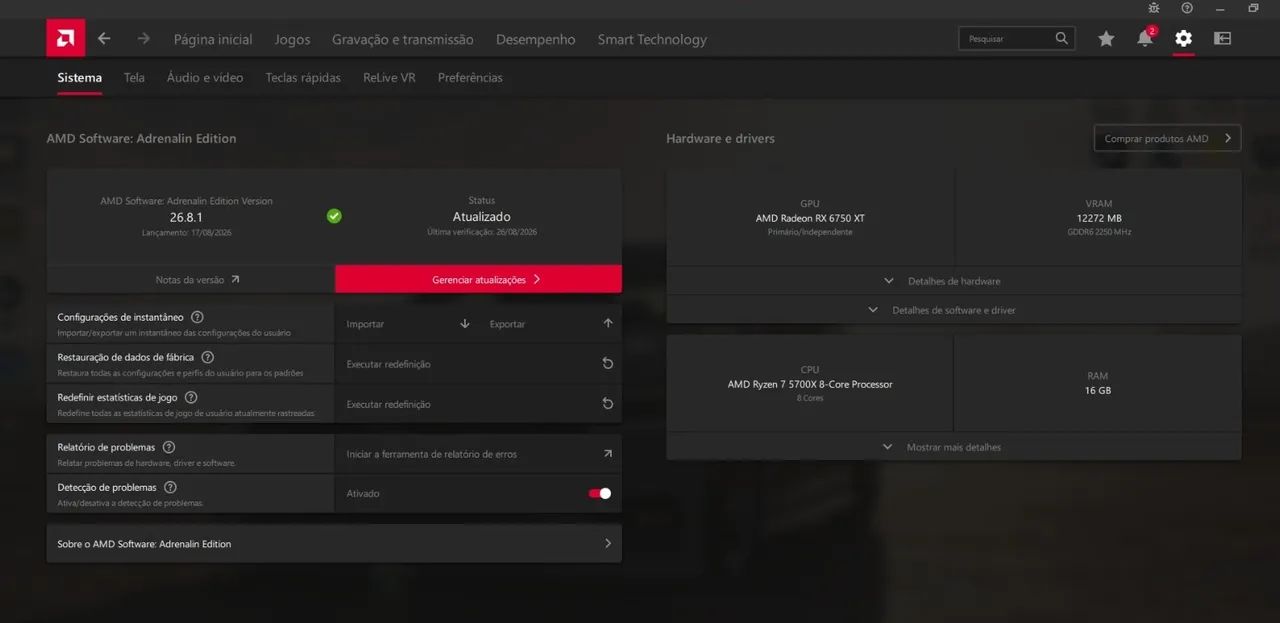
Task: Click the VRAM 12272 MB card
Action: point(1098,217)
